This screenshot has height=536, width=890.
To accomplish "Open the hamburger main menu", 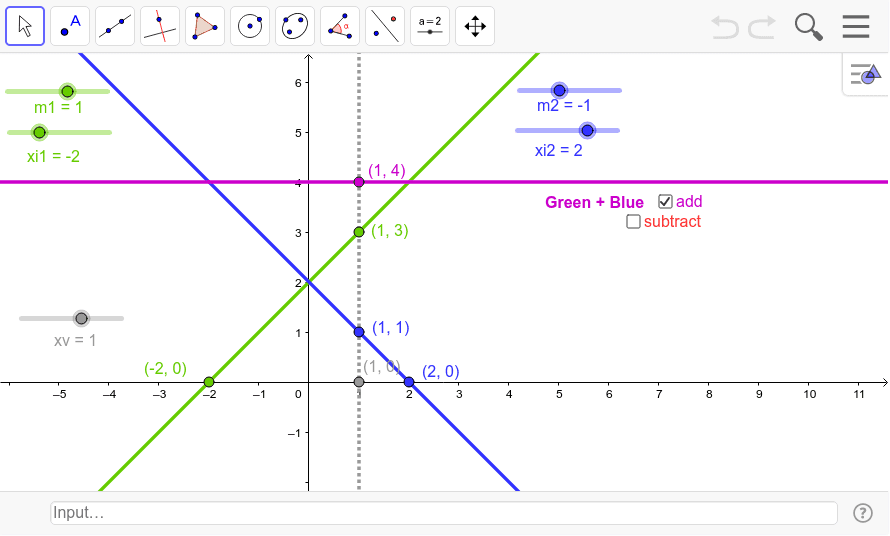I will coord(856,26).
